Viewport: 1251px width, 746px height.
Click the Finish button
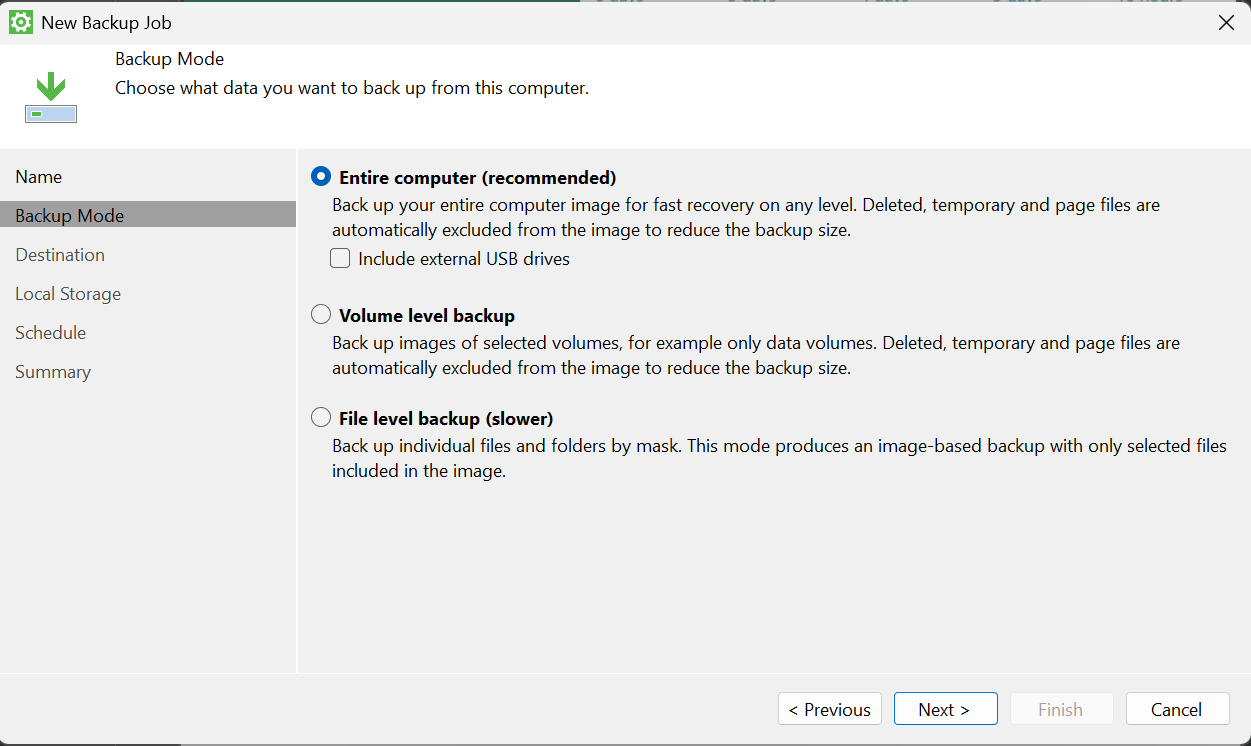coord(1061,709)
